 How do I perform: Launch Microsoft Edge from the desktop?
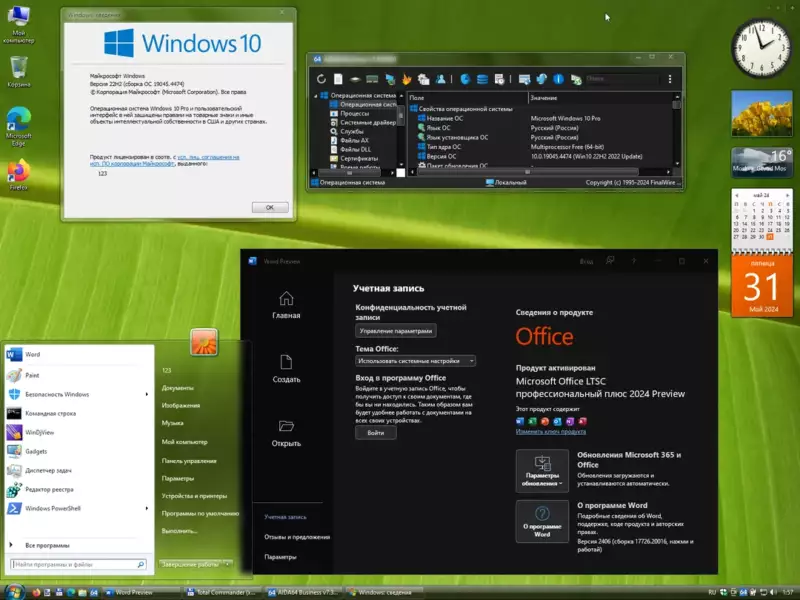(x=19, y=127)
